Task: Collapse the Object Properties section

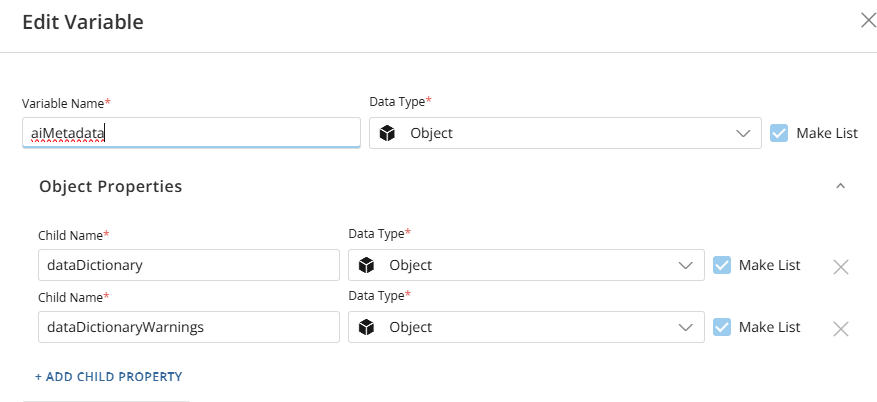Action: tap(840, 186)
